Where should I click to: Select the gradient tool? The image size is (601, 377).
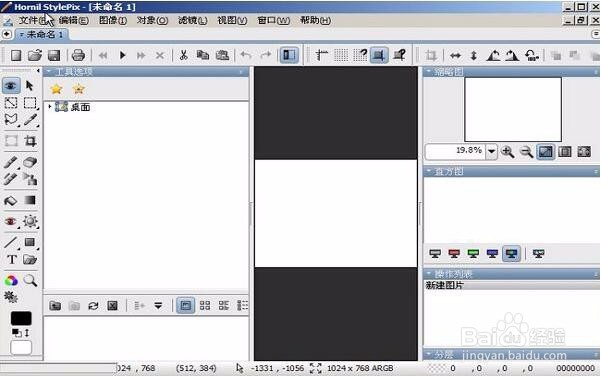tap(30, 200)
